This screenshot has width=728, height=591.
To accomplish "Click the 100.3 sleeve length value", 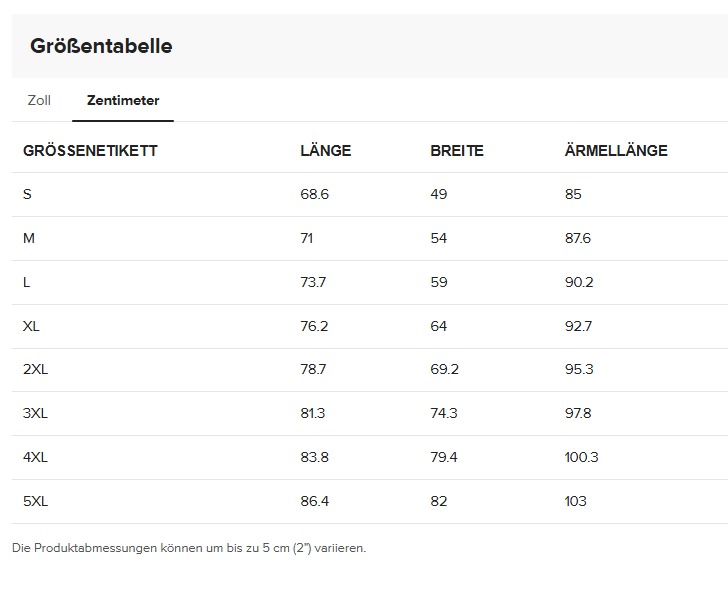I will click(x=581, y=457).
